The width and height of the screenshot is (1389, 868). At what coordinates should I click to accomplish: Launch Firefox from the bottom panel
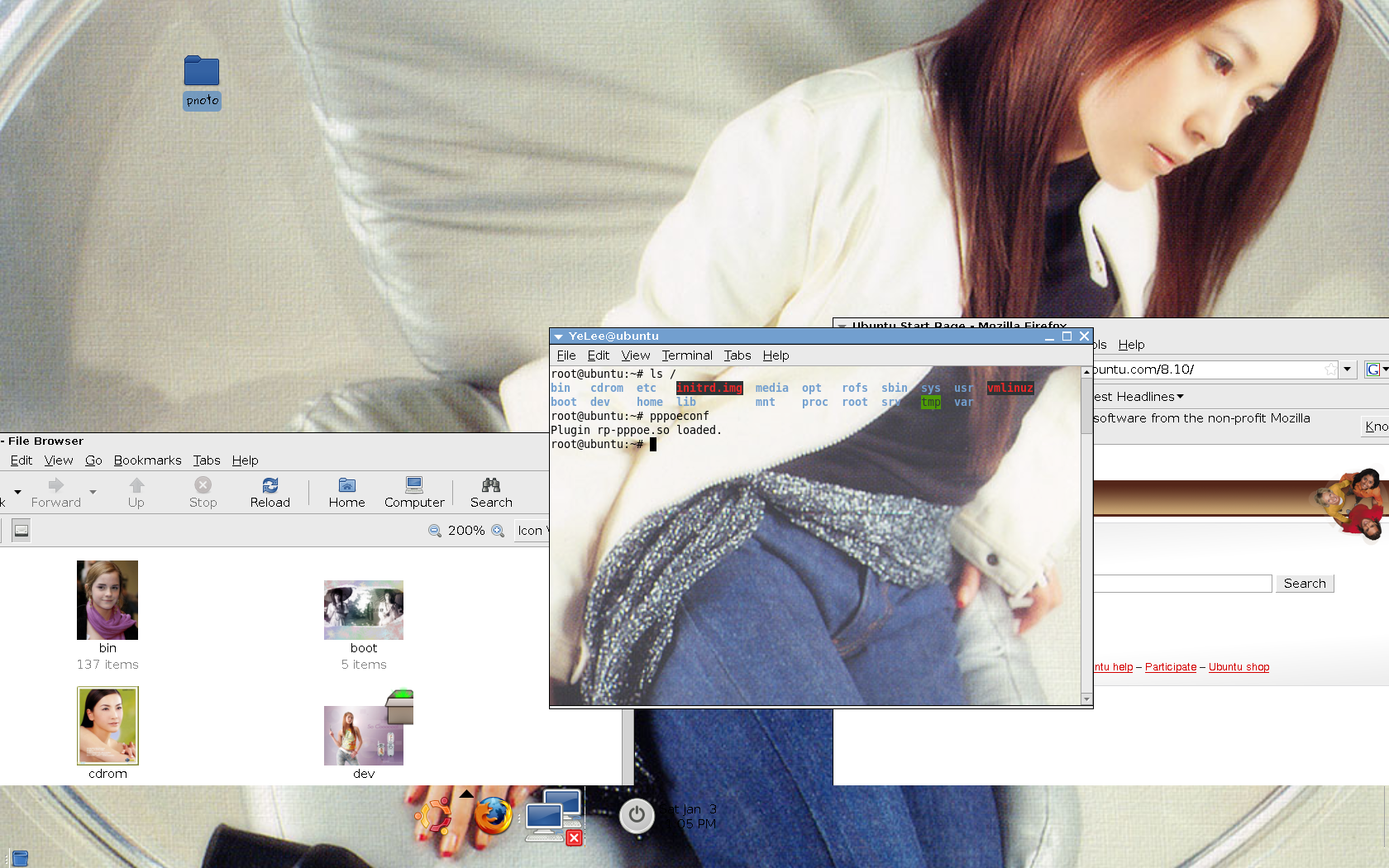(493, 817)
